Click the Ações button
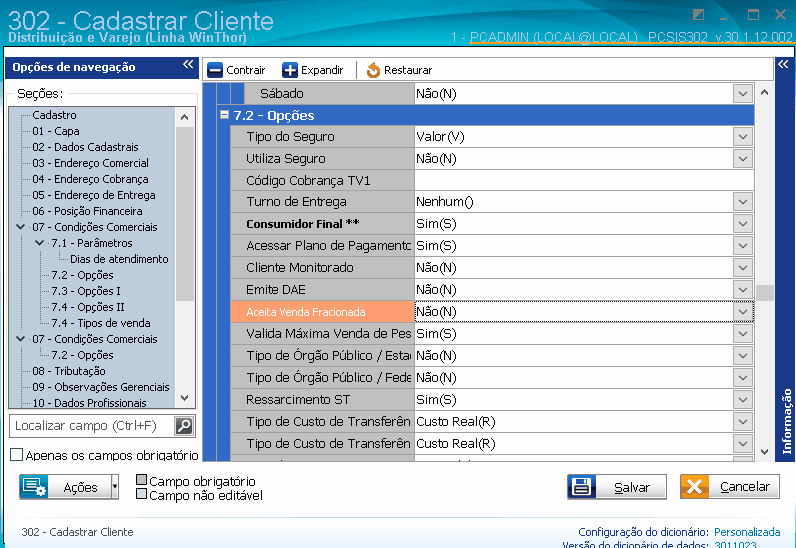 point(69,487)
